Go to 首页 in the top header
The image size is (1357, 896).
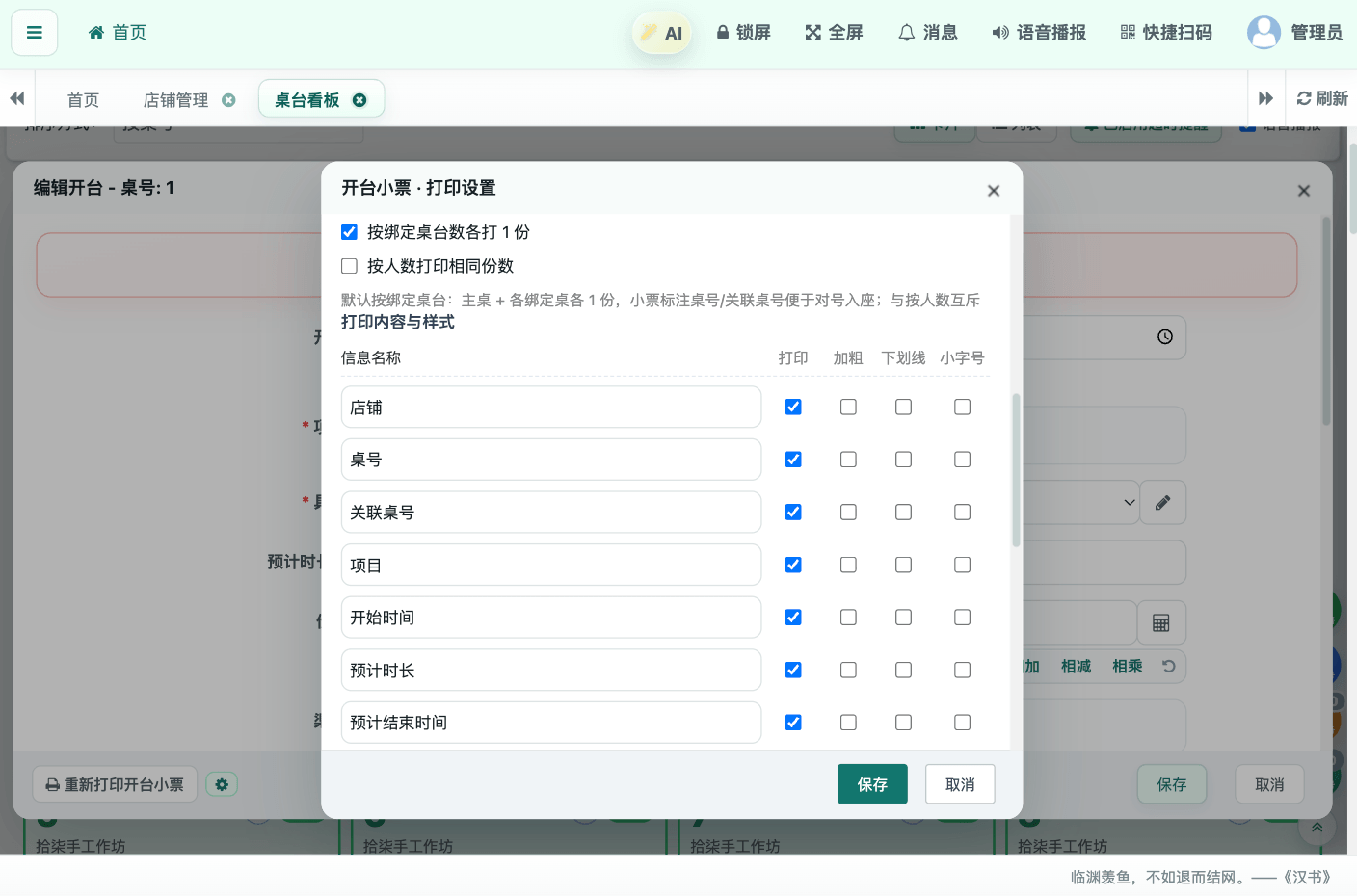[118, 33]
